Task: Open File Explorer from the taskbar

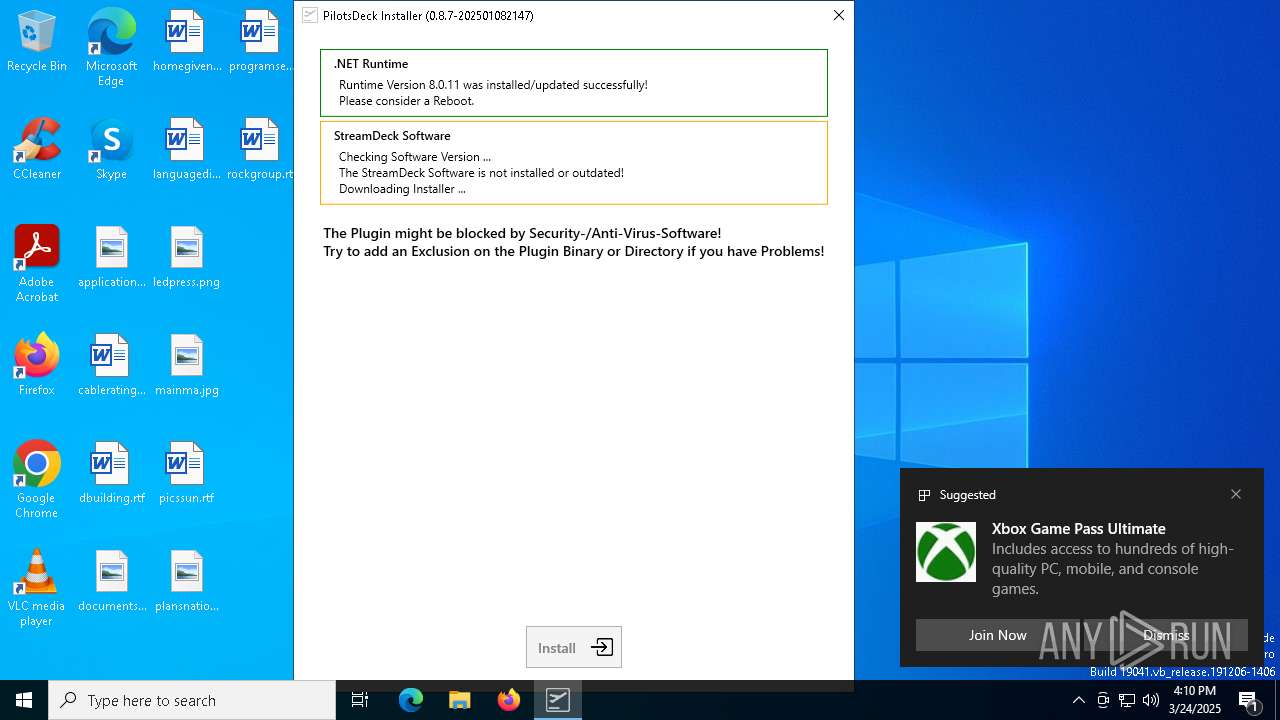Action: [x=460, y=700]
